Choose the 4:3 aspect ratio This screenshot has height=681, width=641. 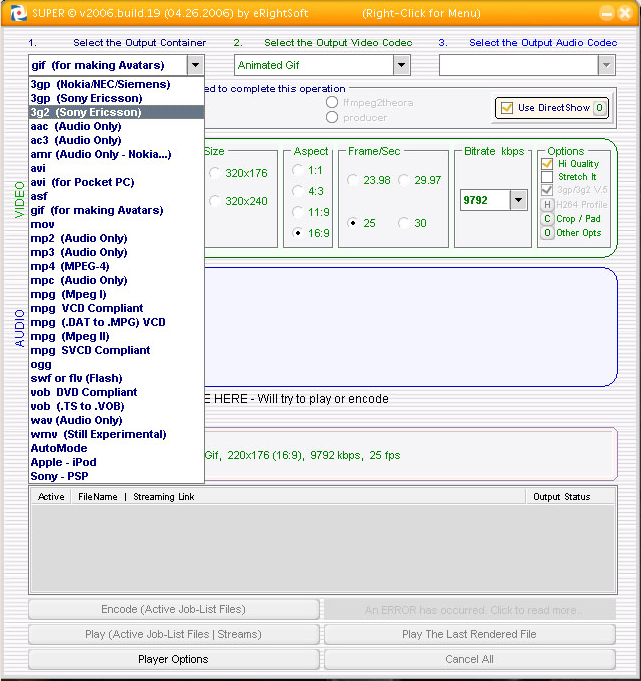pyautogui.click(x=297, y=191)
